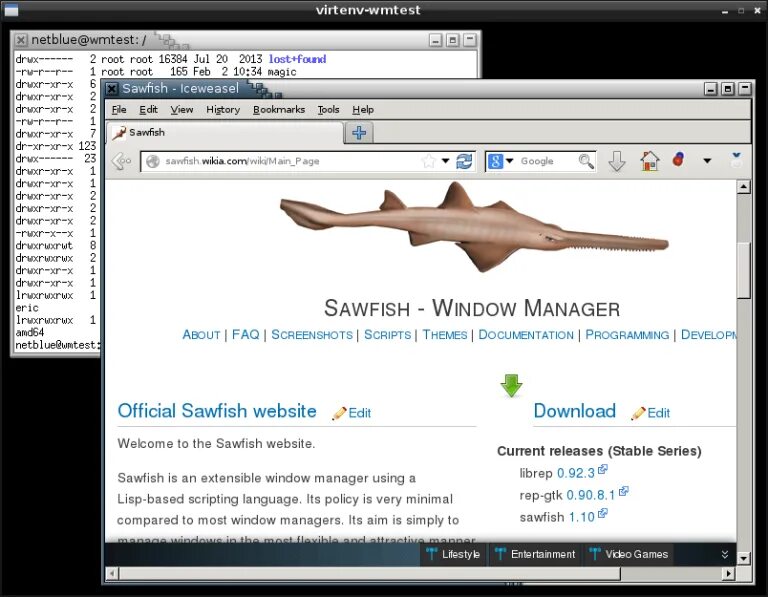
Task: Open the Documentation link
Action: tap(526, 335)
